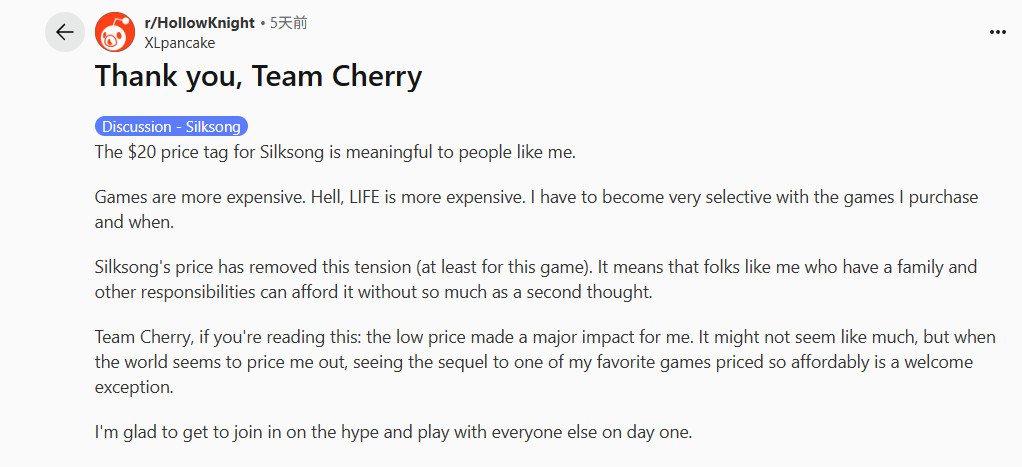Click the "Thank you, Team Cherry" title
The image size is (1022, 467).
(258, 77)
